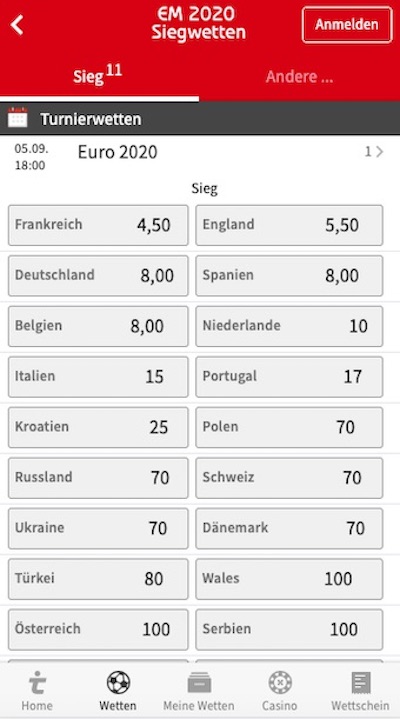Choose Portugal at odds 17

pos(289,376)
